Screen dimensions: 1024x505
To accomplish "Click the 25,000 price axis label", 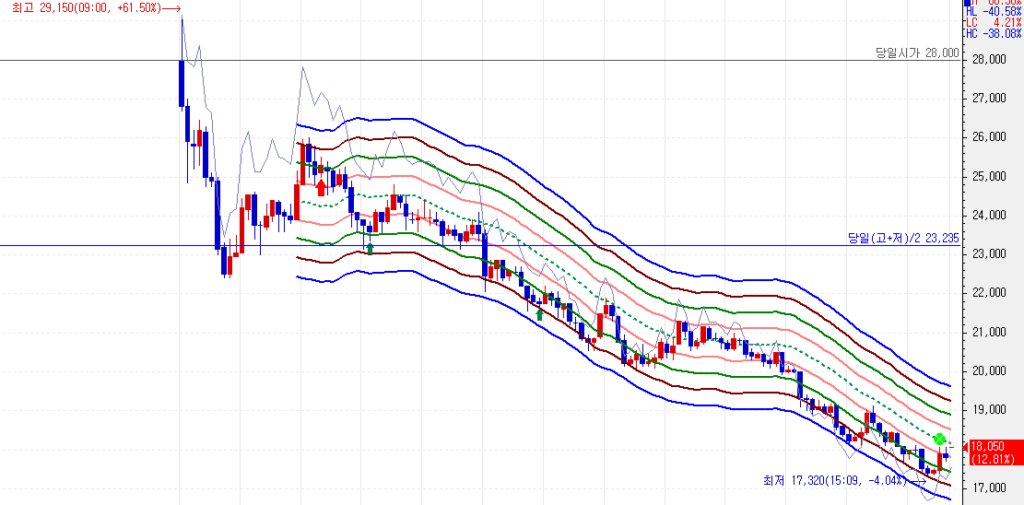I will (x=987, y=177).
